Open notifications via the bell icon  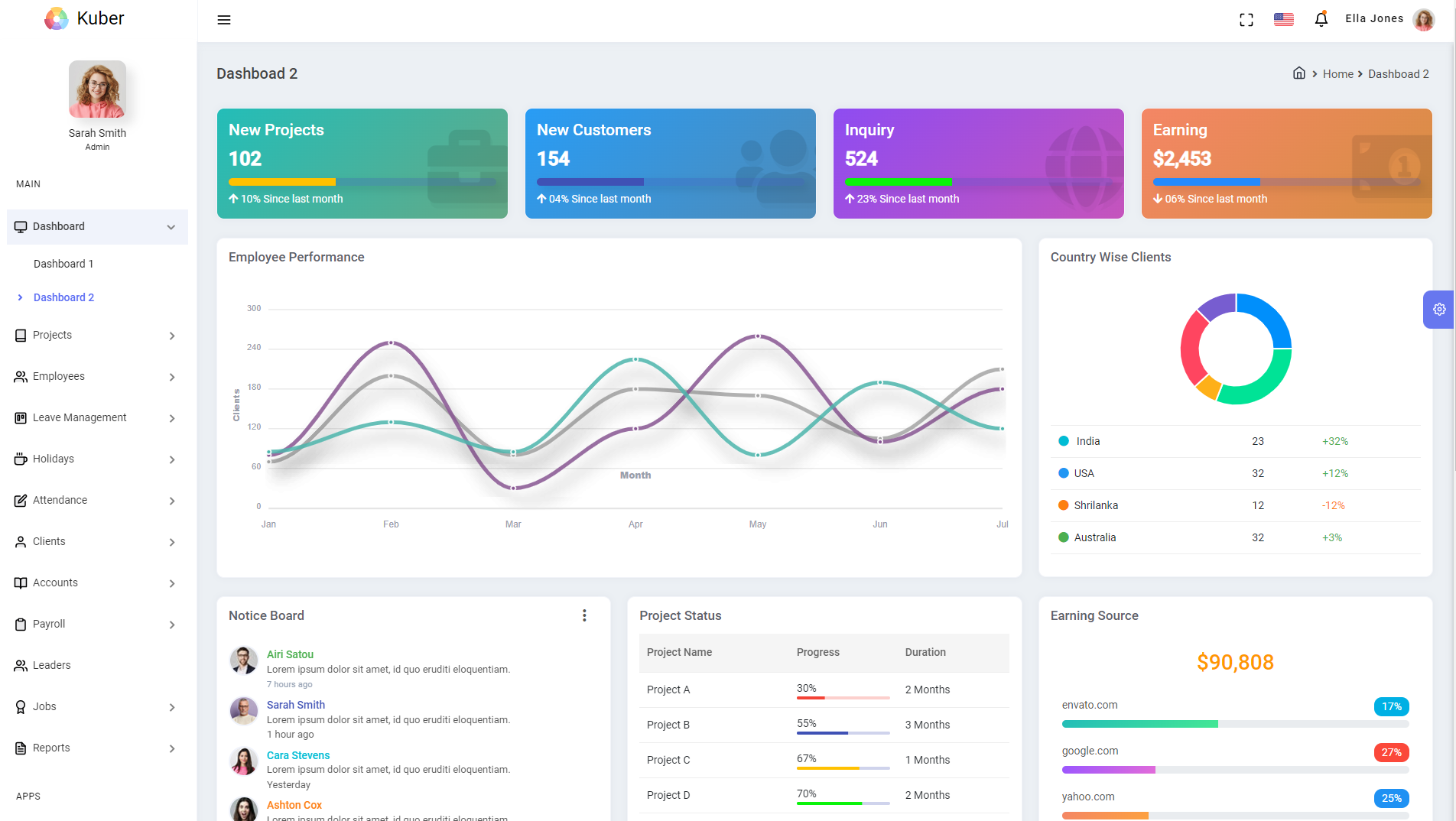(x=1321, y=18)
